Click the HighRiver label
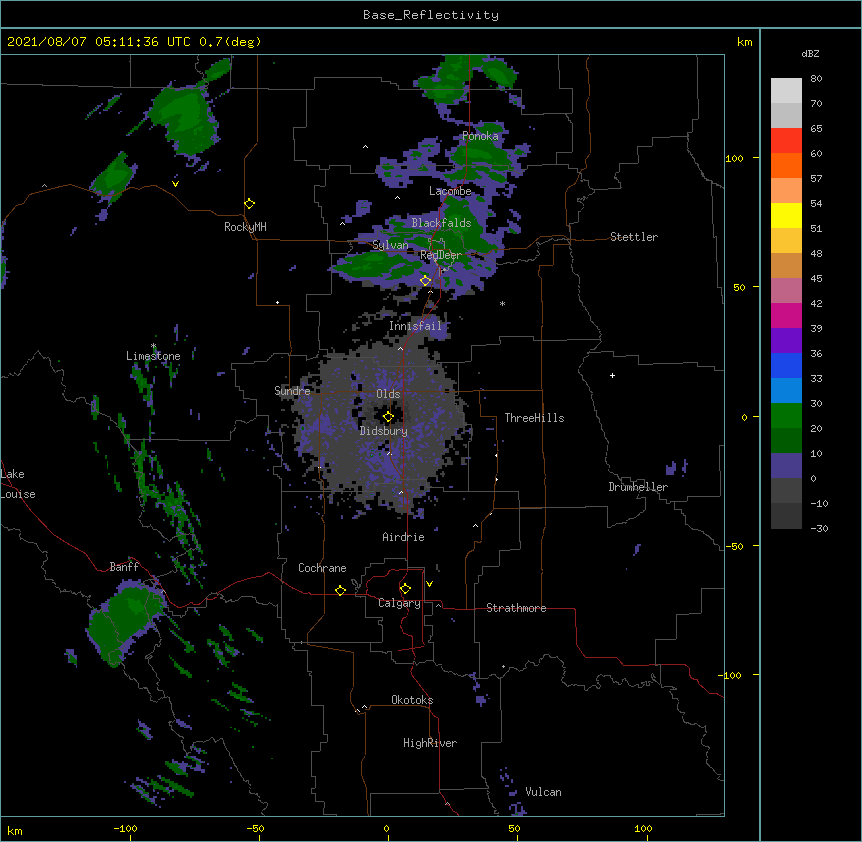 coord(430,743)
